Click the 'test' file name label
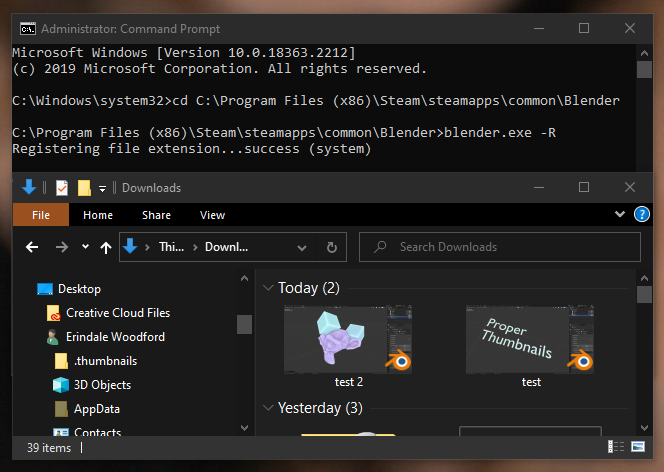The width and height of the screenshot is (664, 472). click(x=531, y=382)
